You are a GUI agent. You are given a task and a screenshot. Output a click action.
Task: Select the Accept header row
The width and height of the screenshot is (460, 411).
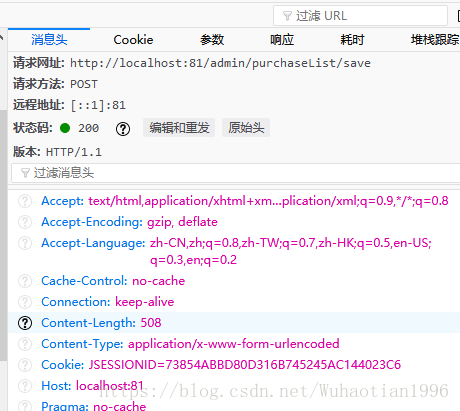(234, 201)
